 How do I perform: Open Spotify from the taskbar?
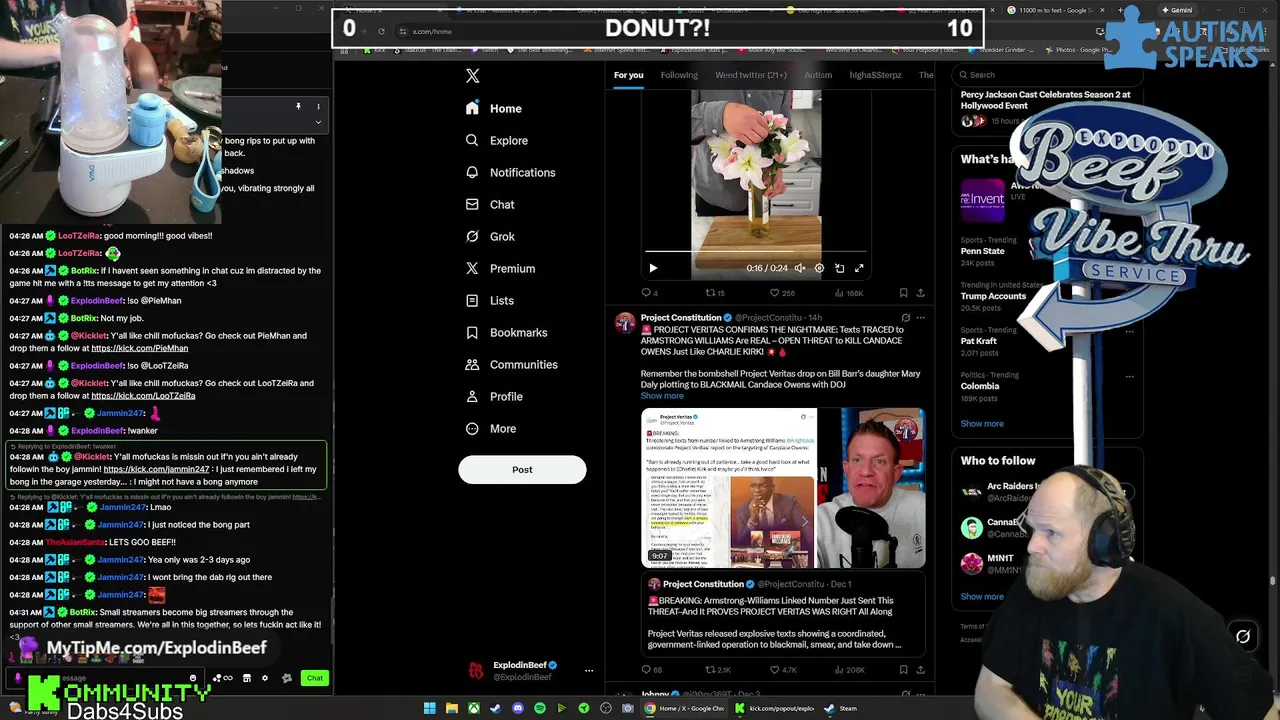540,708
